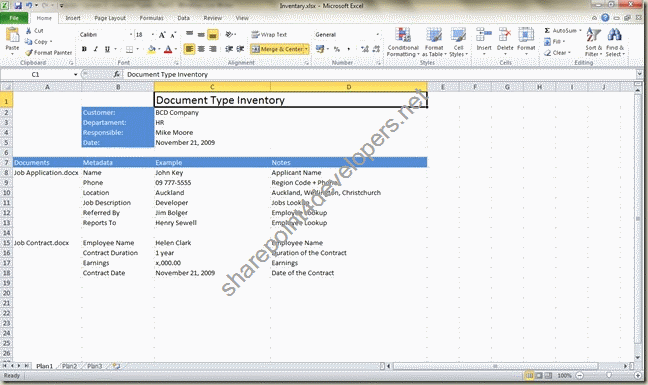This screenshot has height=385, width=648.
Task: Expand the Clear dropdown
Action: 569,52
